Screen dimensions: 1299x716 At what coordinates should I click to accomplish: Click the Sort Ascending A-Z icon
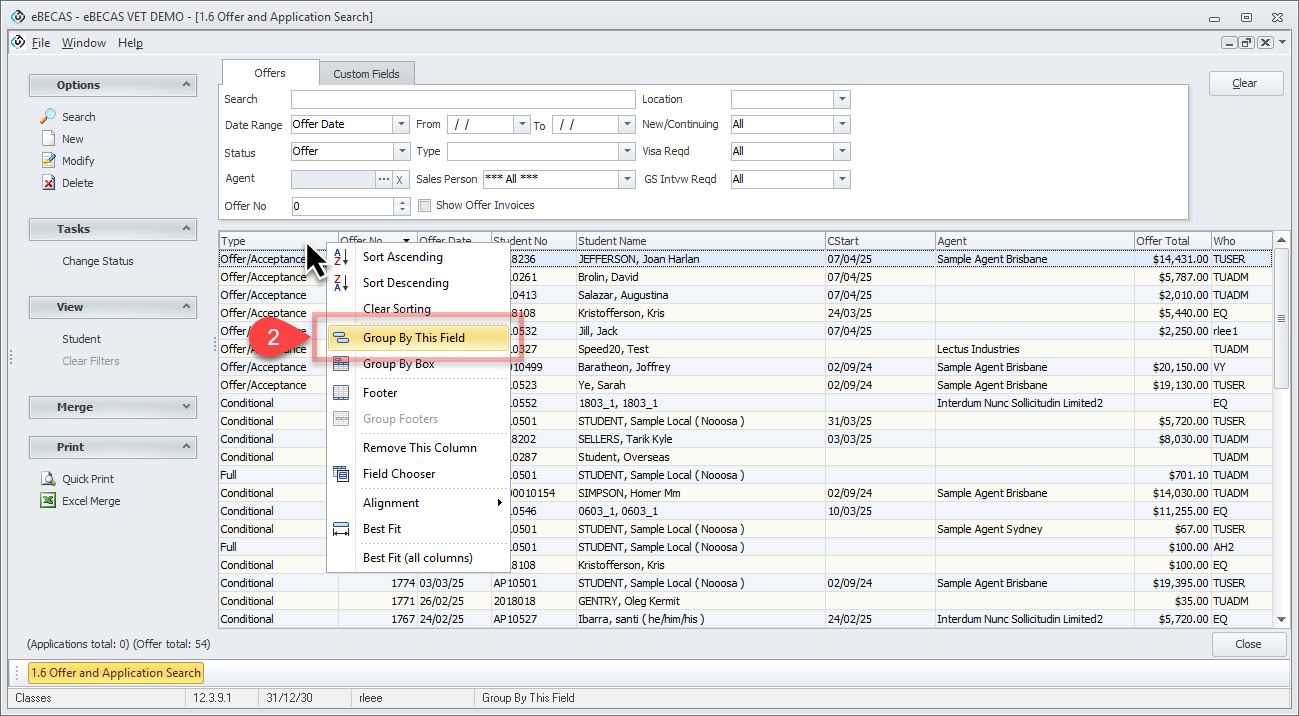(x=341, y=257)
